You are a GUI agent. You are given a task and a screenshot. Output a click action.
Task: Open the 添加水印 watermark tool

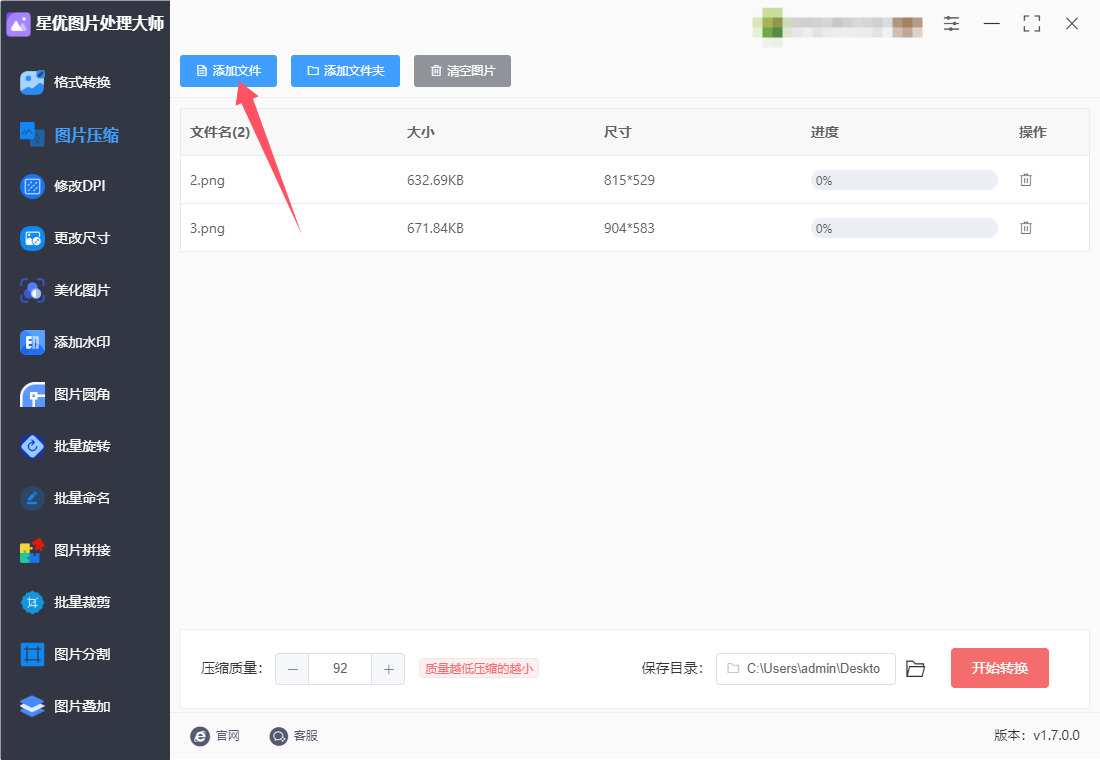65,342
